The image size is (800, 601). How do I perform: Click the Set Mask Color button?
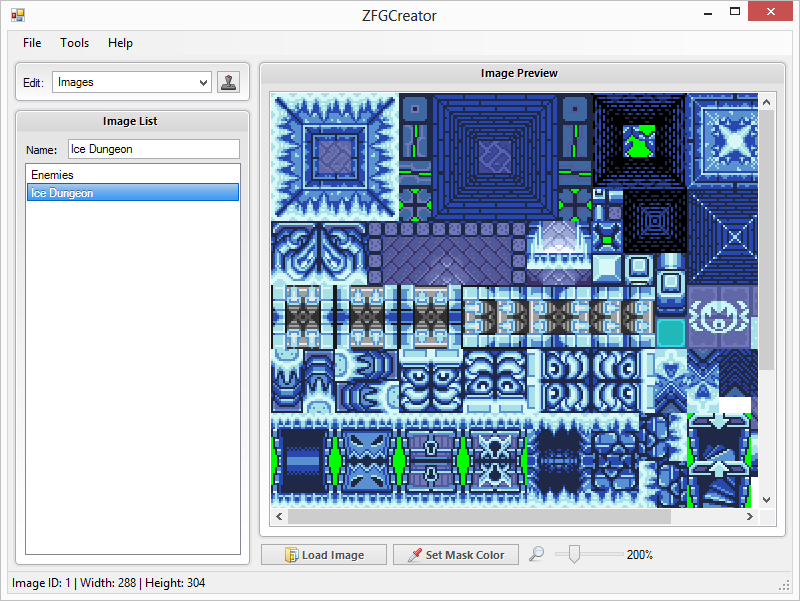[456, 555]
